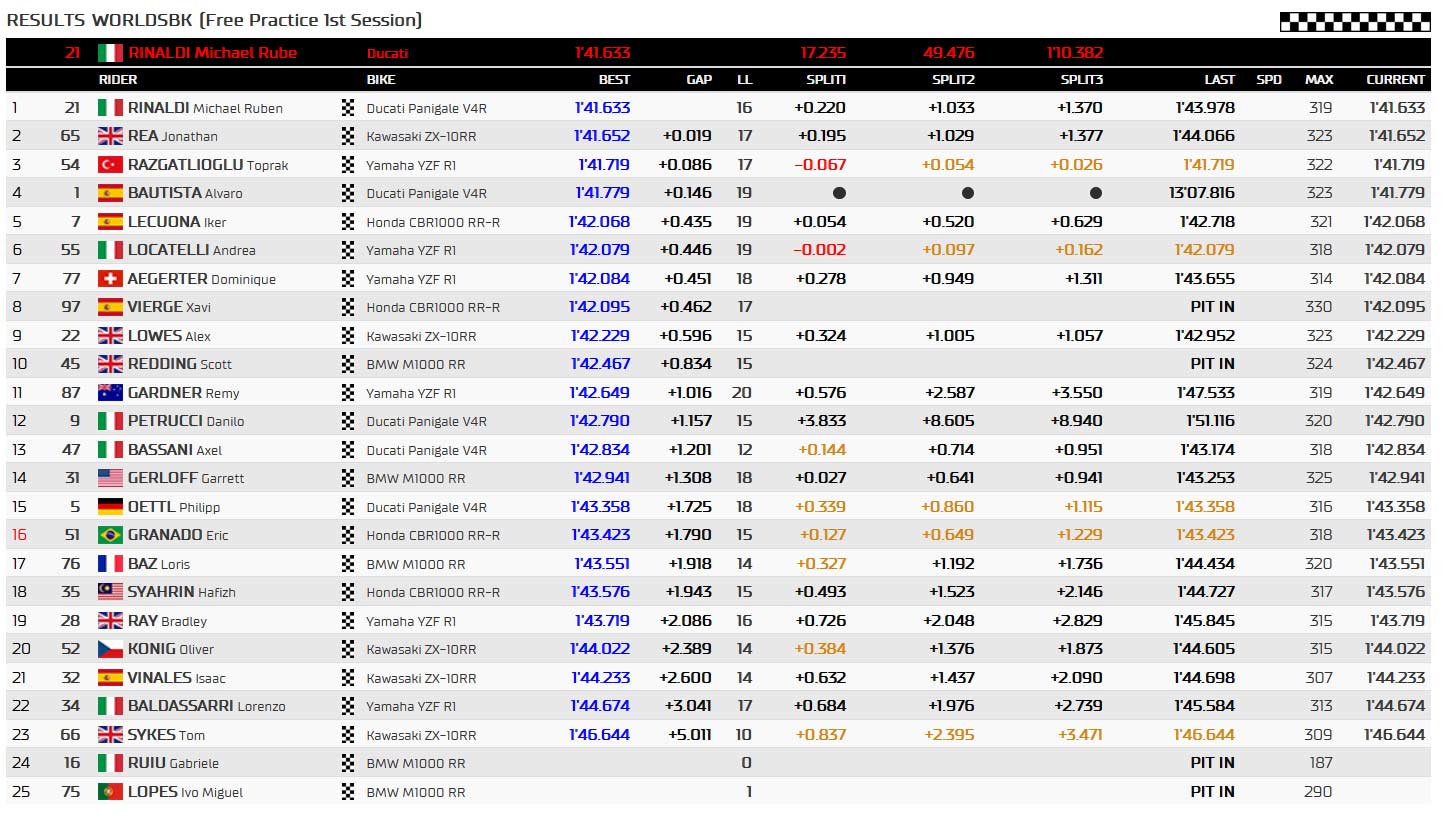Click the checkered flag banner at top right

(1355, 22)
